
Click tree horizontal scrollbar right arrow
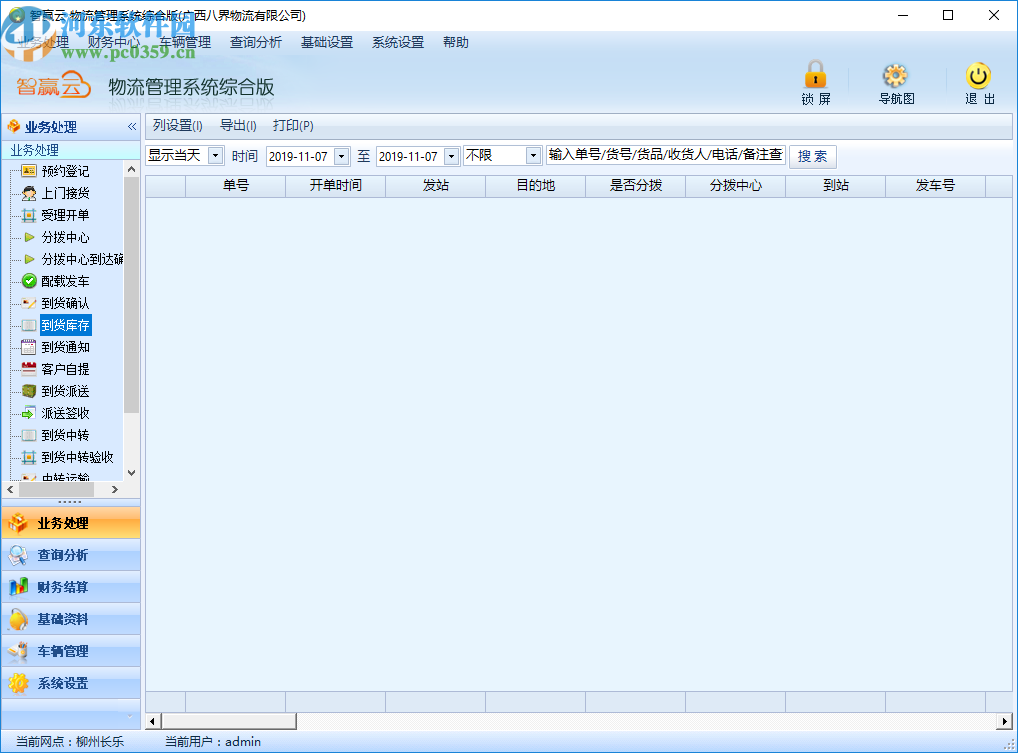coord(115,489)
